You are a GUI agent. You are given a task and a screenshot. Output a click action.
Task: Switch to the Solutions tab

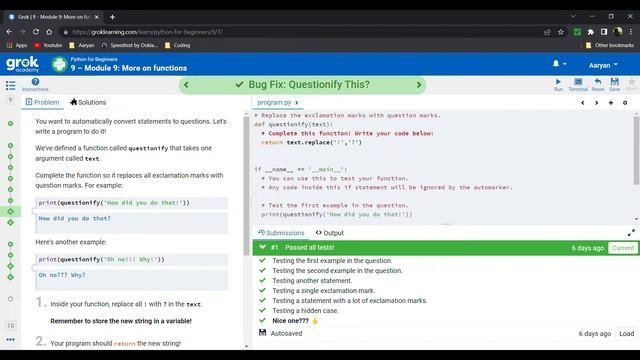[x=88, y=102]
